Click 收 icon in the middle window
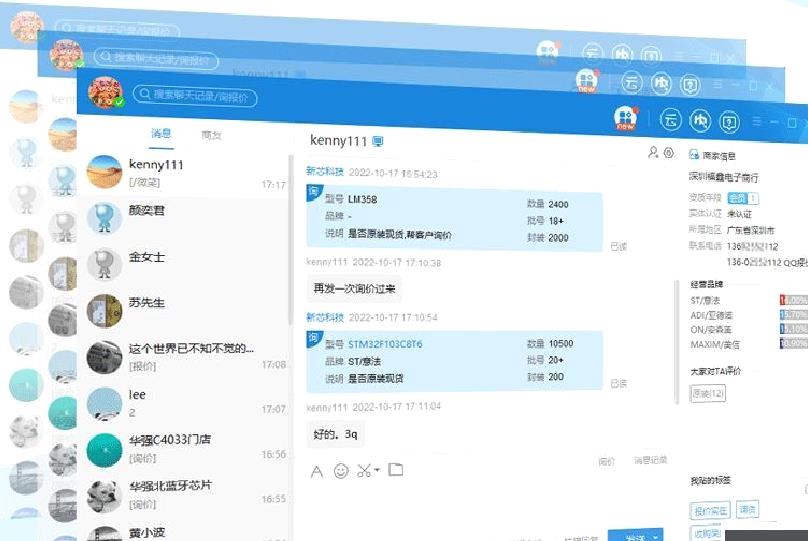The height and width of the screenshot is (541, 808). [x=661, y=83]
